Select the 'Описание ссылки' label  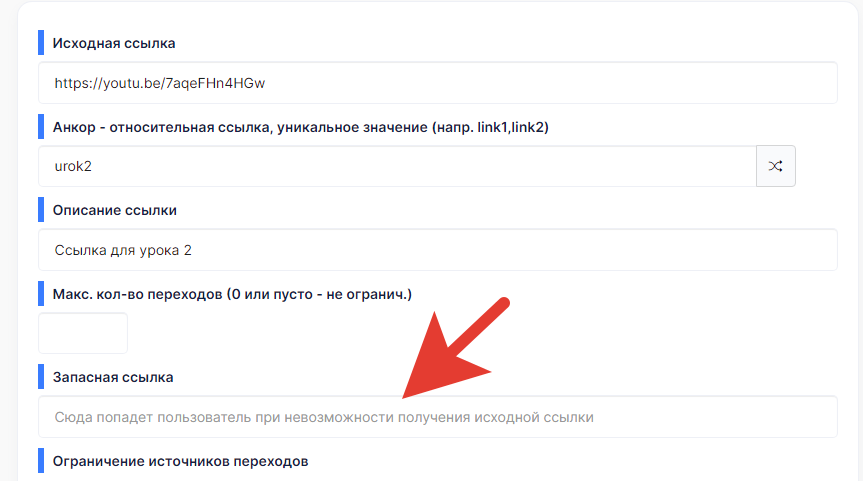point(114,211)
